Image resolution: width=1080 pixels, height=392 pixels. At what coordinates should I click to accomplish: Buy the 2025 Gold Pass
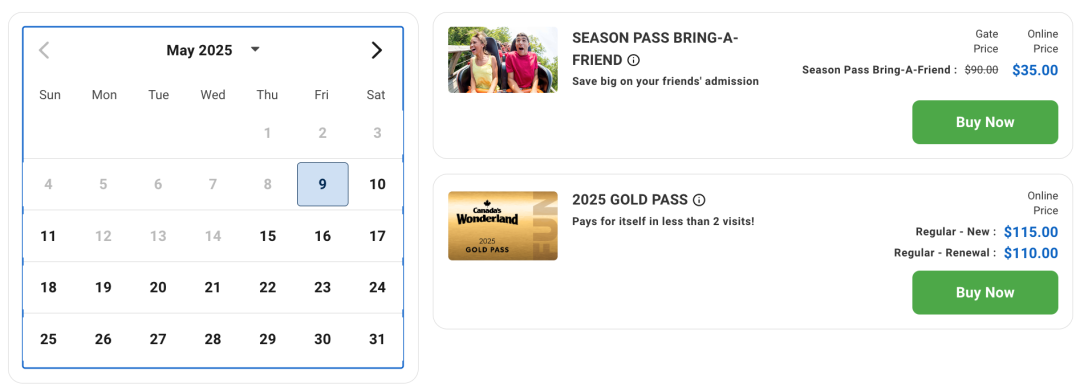click(x=985, y=292)
